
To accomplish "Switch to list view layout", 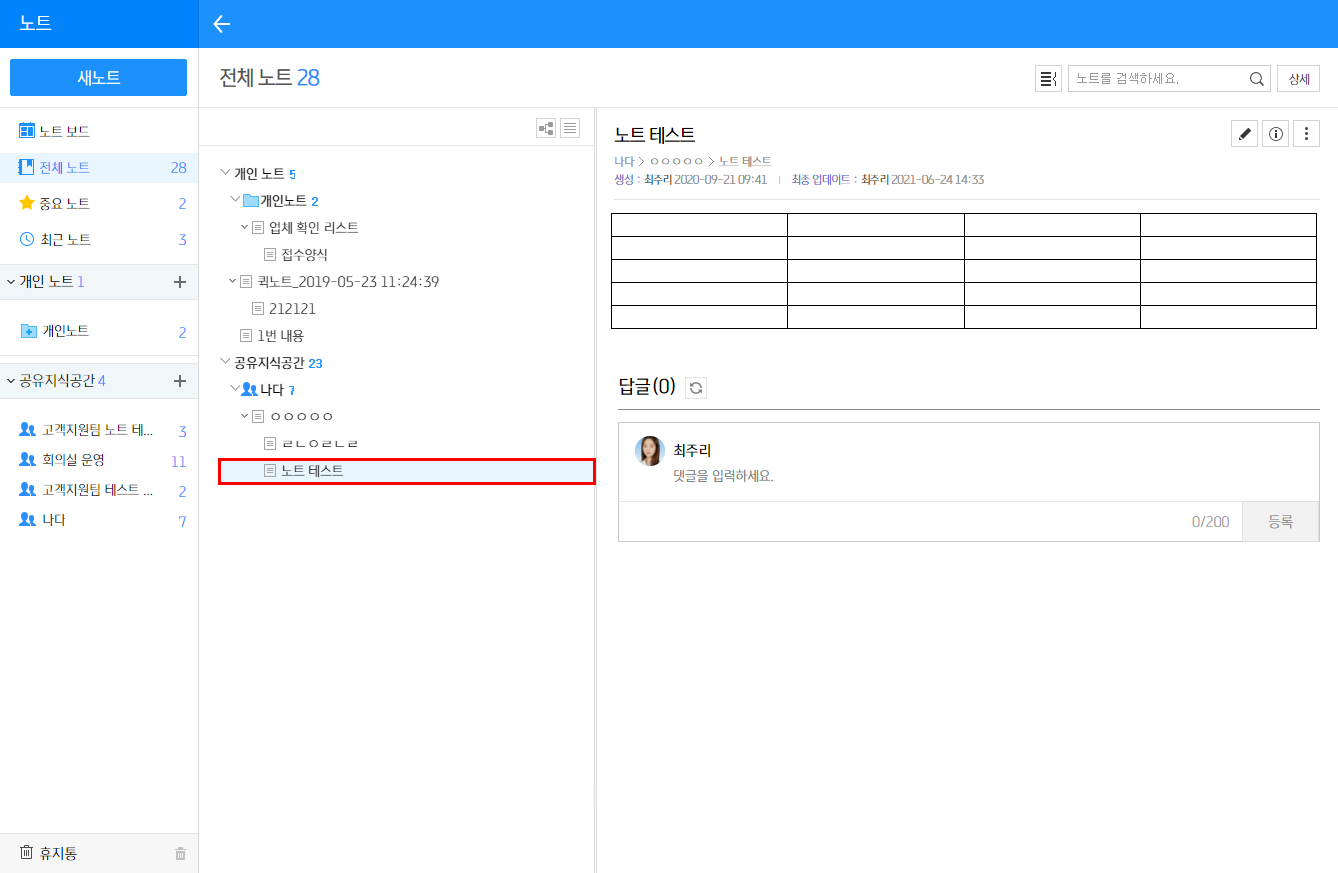I will pyautogui.click(x=570, y=128).
